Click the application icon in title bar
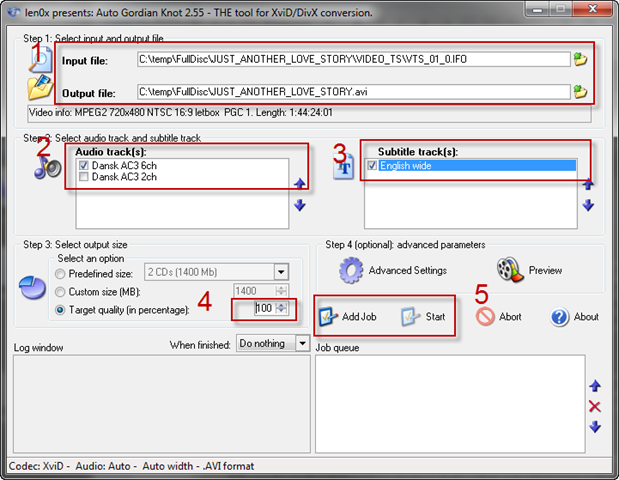Screen dimensions: 619x480 14,12
